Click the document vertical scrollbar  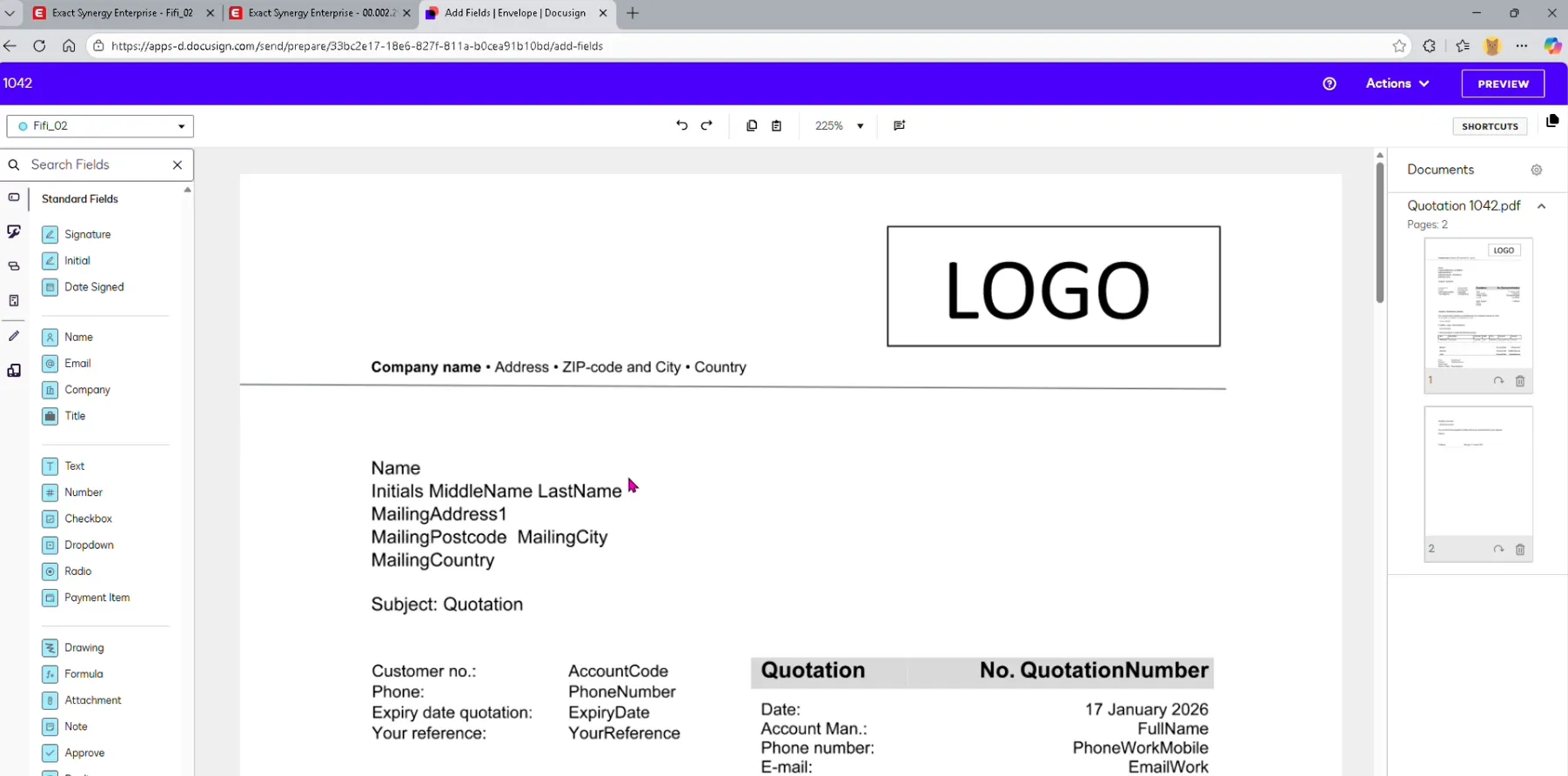[x=1380, y=235]
